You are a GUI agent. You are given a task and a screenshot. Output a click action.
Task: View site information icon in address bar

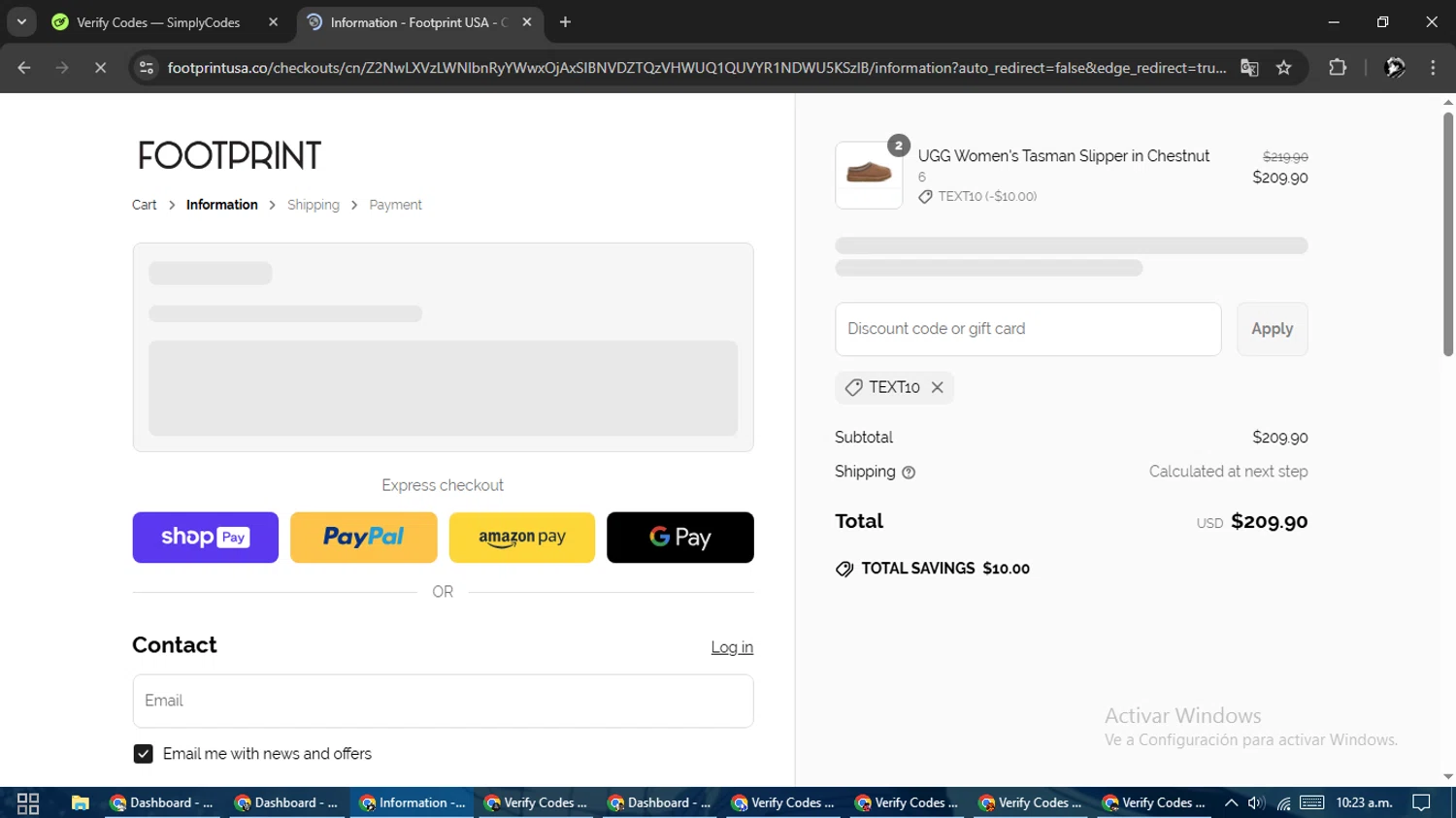coord(147,68)
